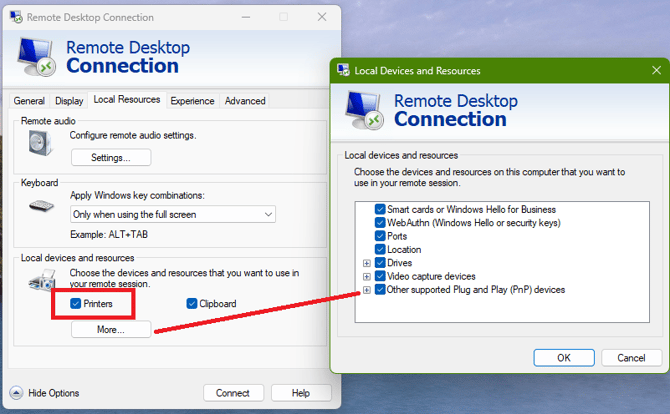Open the Advanced tab
Image resolution: width=670 pixels, height=414 pixels.
point(245,101)
